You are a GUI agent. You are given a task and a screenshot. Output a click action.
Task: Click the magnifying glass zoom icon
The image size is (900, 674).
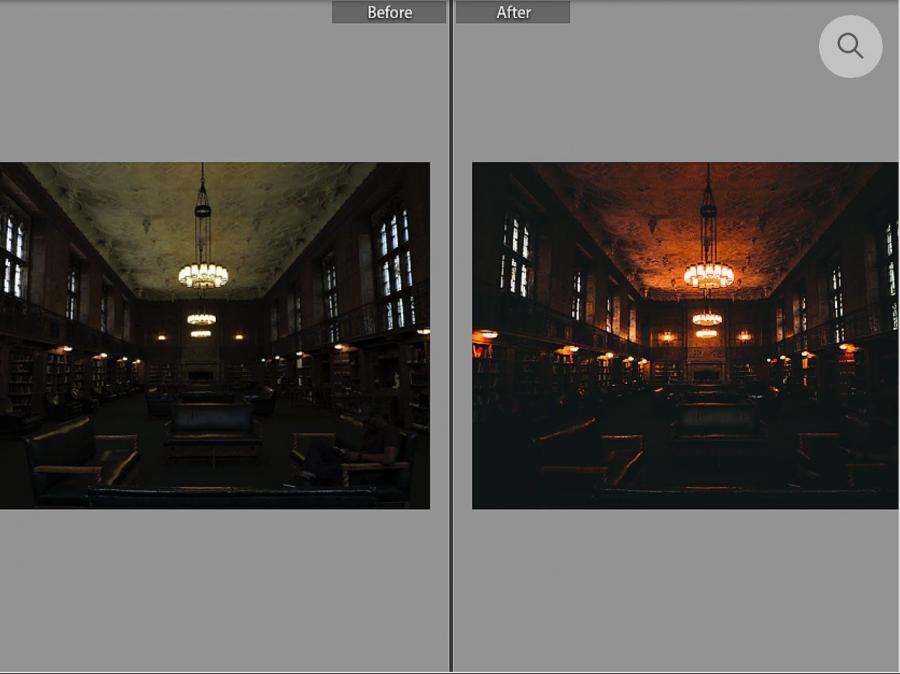850,46
